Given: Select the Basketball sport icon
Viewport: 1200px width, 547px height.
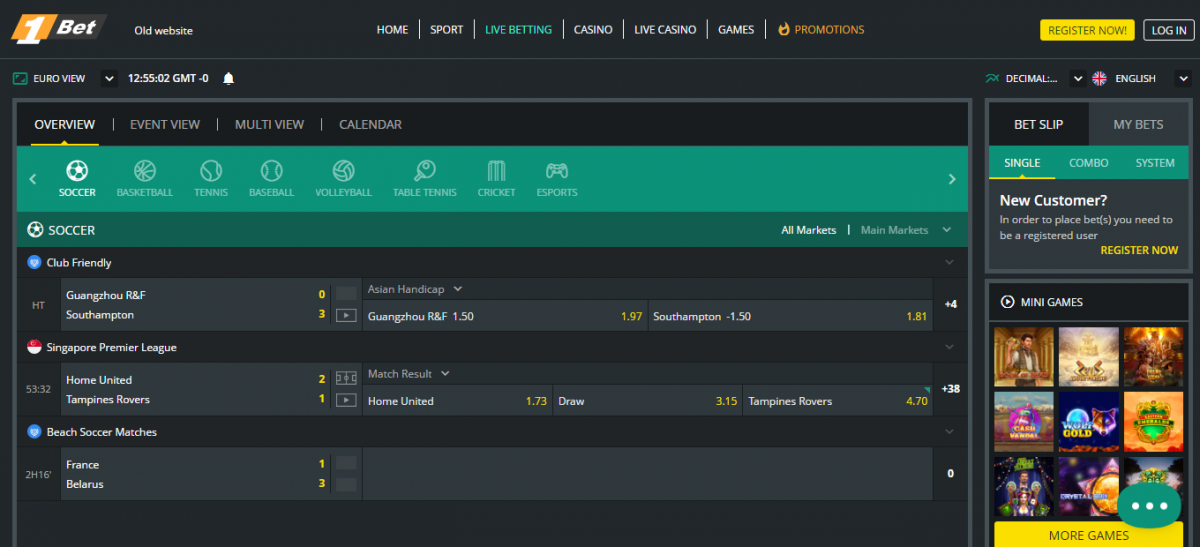Looking at the screenshot, I should [145, 170].
